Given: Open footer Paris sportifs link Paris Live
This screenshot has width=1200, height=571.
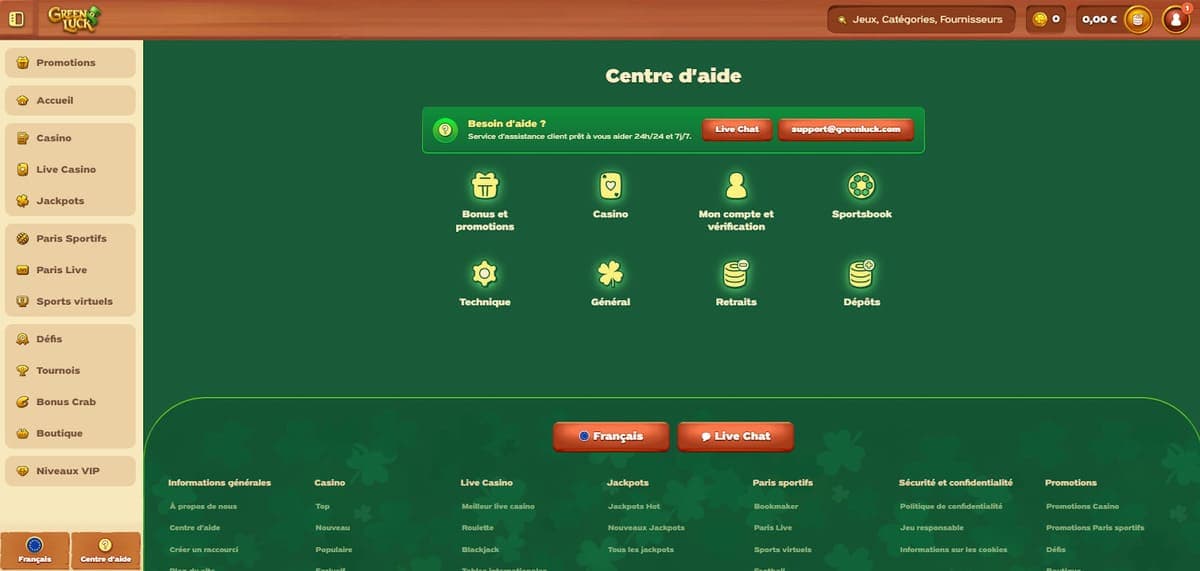Looking at the screenshot, I should pyautogui.click(x=773, y=528).
